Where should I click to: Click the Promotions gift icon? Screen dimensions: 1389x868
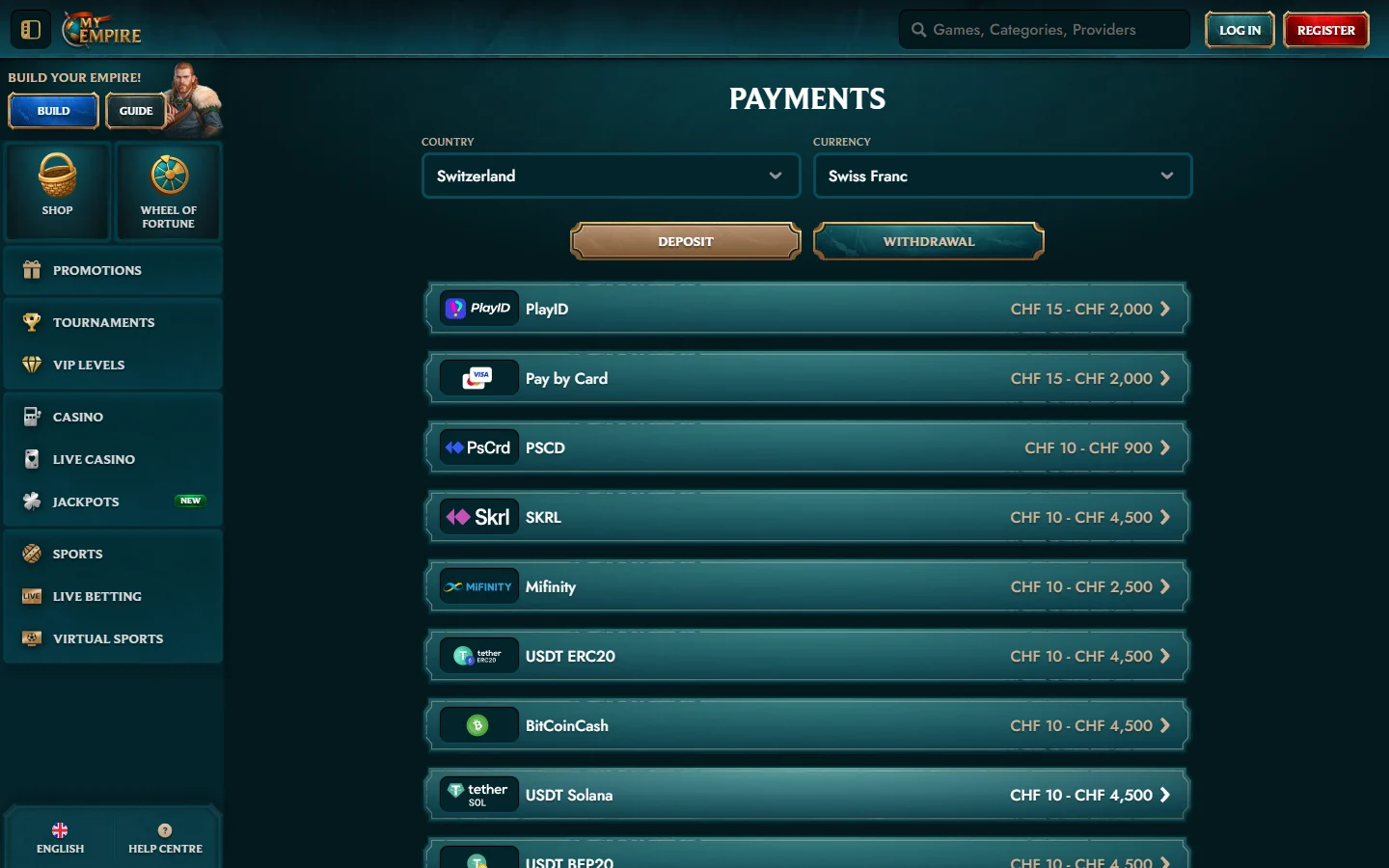coord(32,270)
